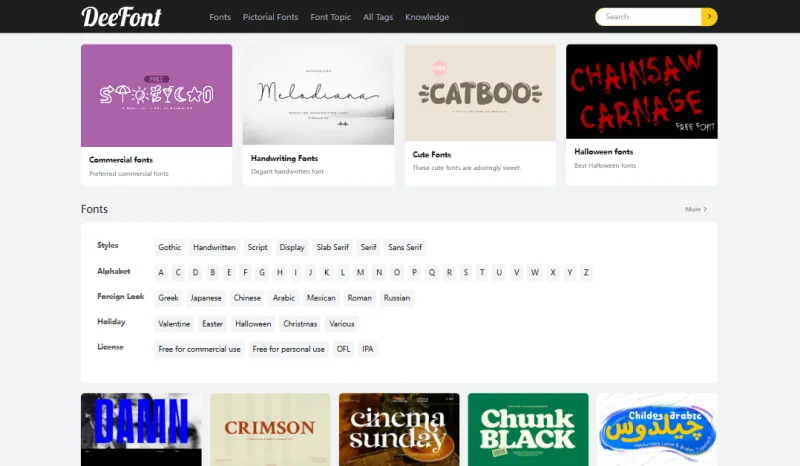Viewport: 800px width, 466px height.
Task: Choose alphabet letter Q
Action: (x=432, y=273)
